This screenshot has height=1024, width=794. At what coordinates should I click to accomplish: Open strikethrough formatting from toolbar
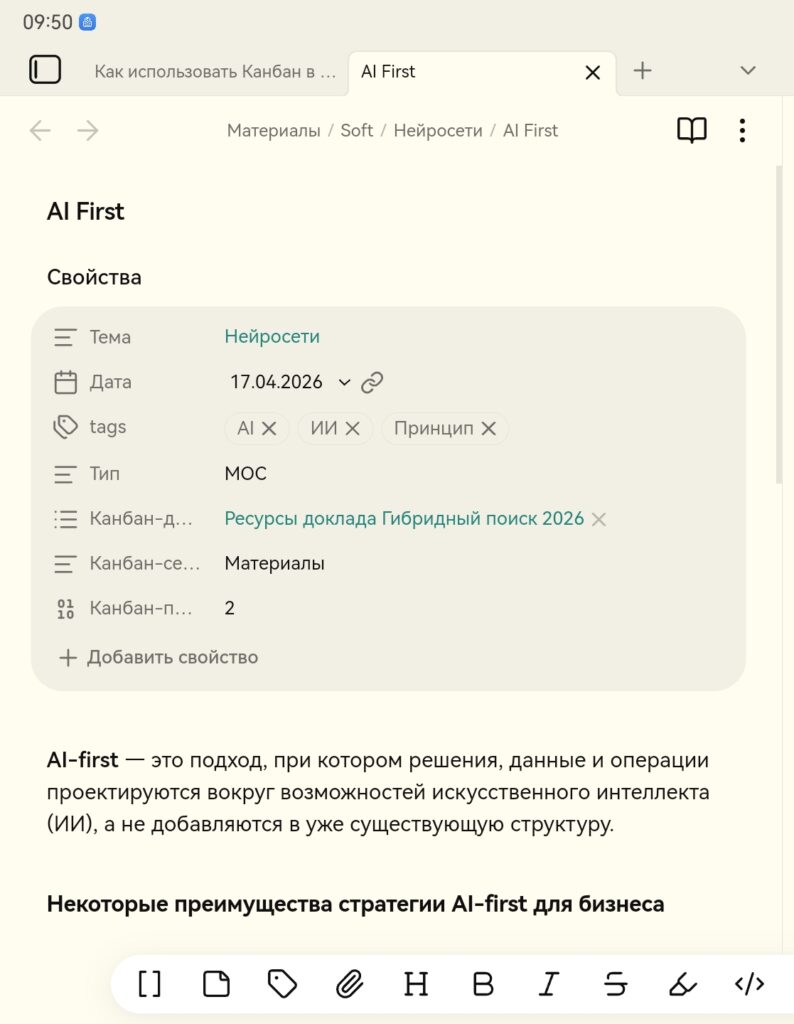tap(616, 984)
